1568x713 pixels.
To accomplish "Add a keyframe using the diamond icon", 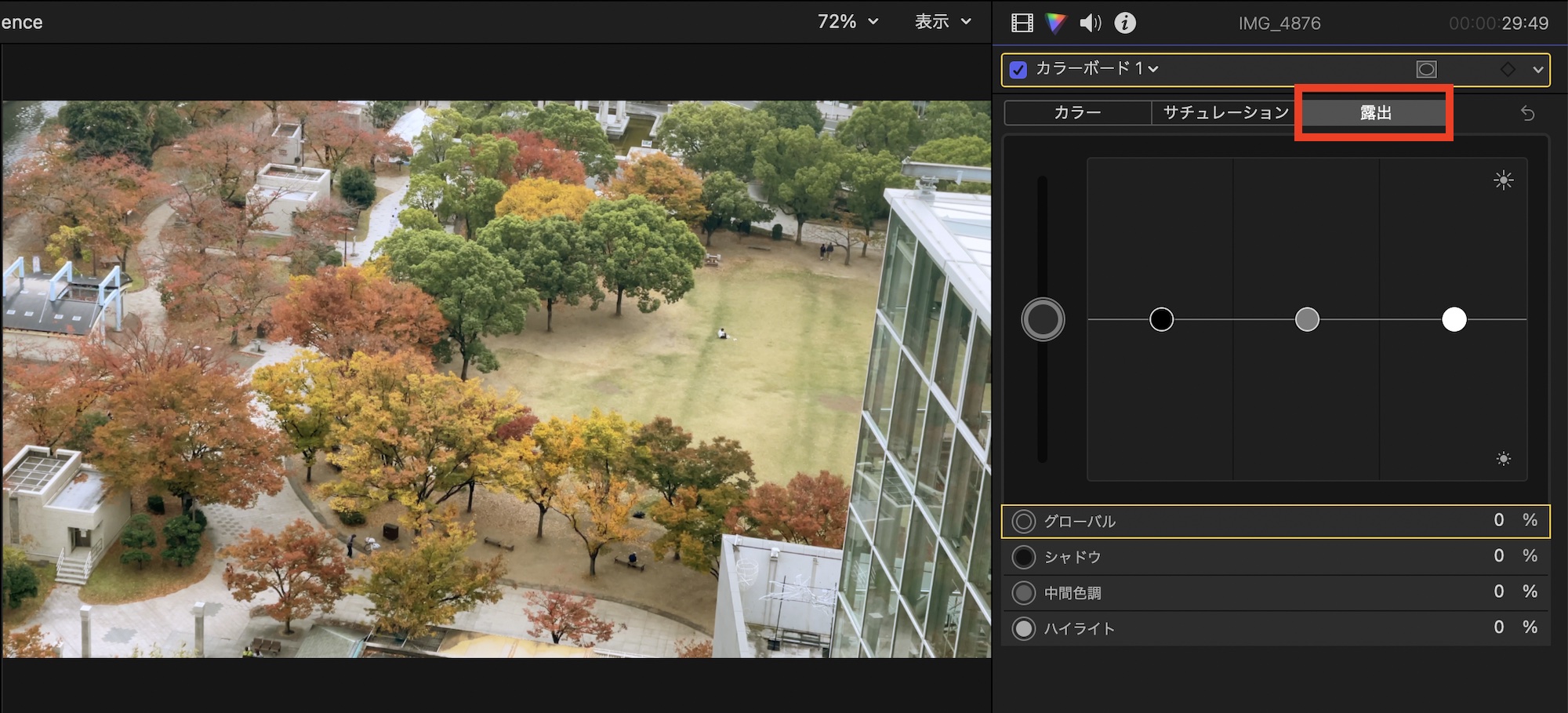I will (x=1508, y=70).
